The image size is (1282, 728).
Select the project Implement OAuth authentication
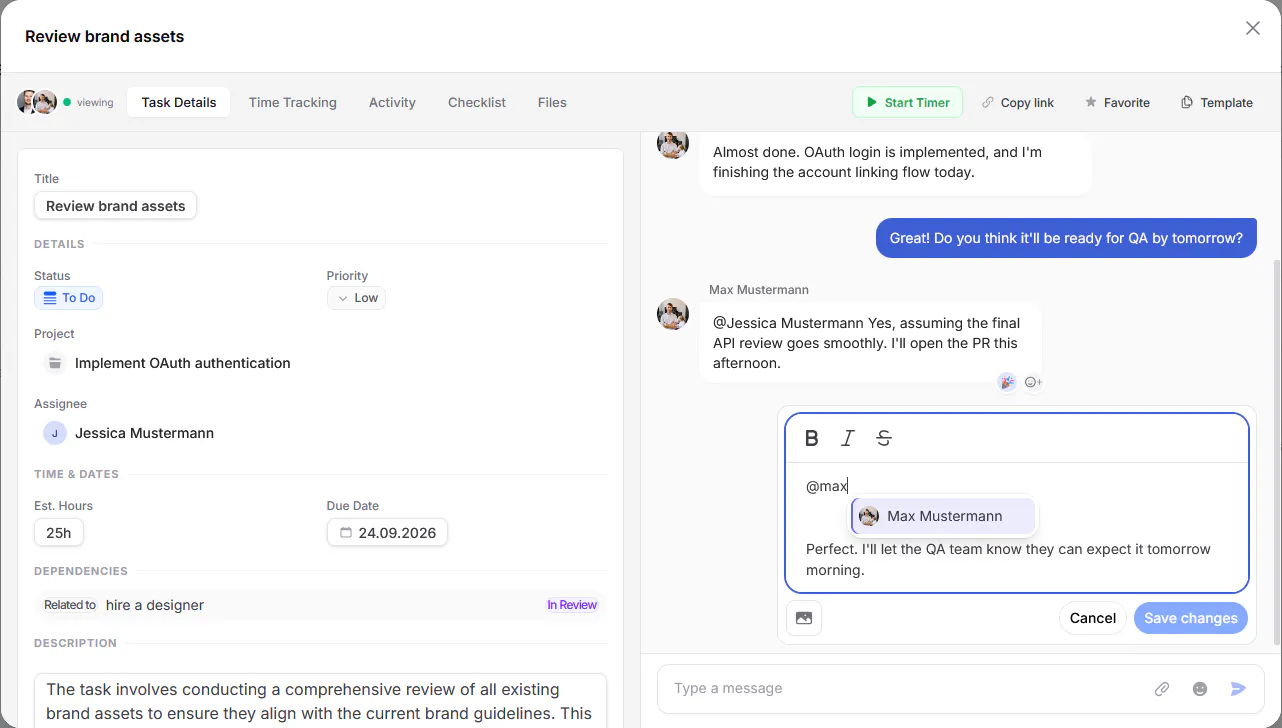183,363
